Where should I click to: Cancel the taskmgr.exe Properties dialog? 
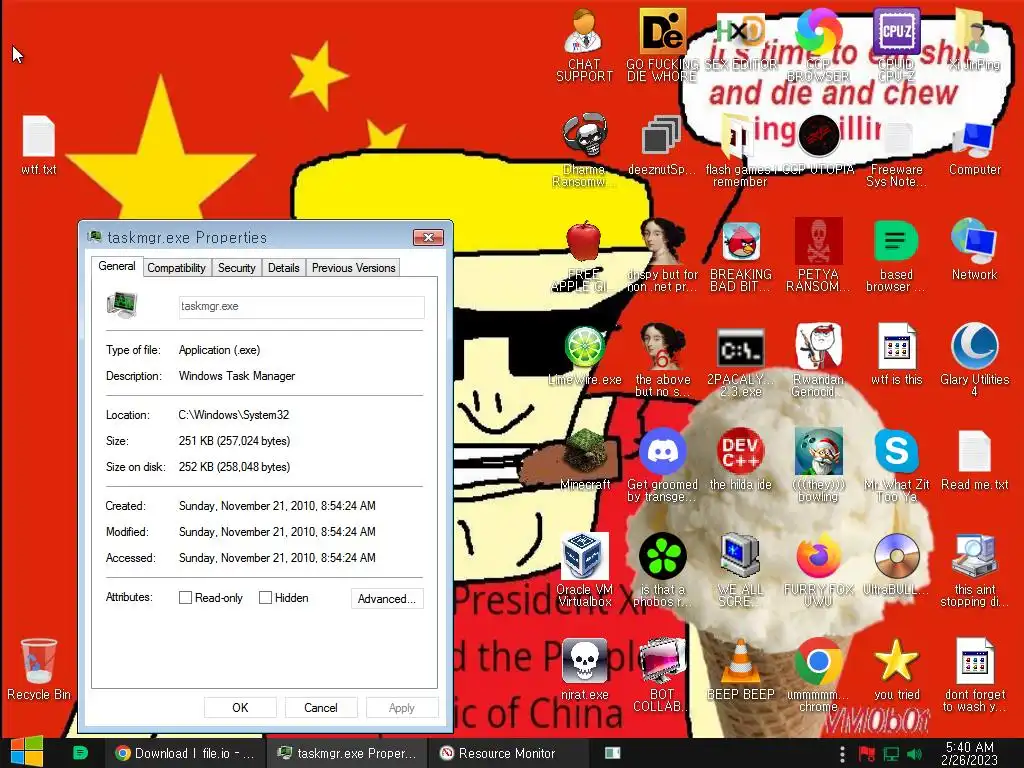pyautogui.click(x=321, y=708)
